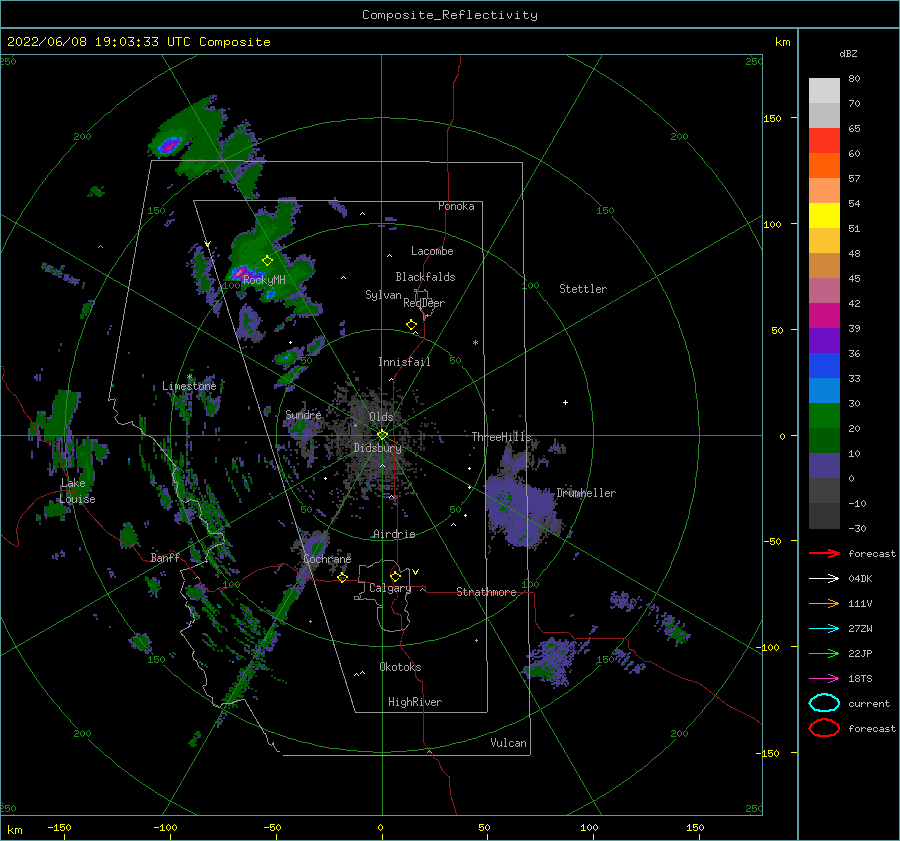Click the yellow diamond marker near RockyMH
The height and width of the screenshot is (841, 900).
pyautogui.click(x=267, y=261)
